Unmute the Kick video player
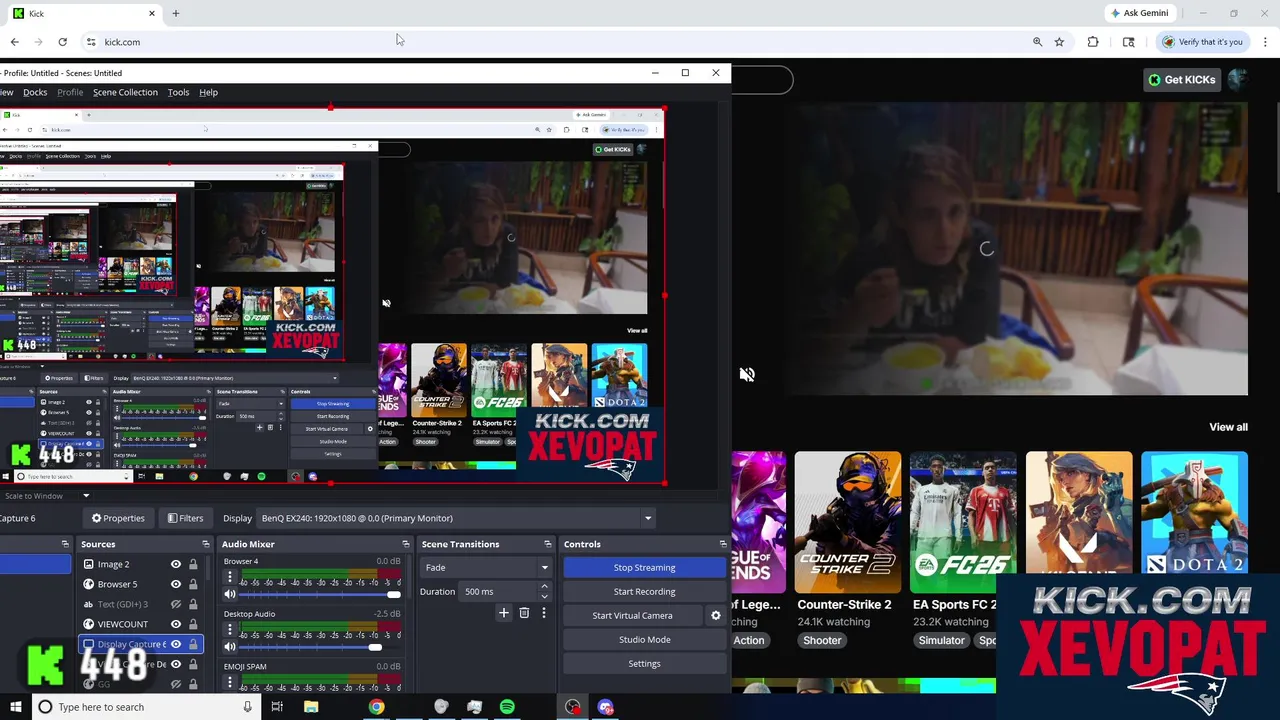 [x=747, y=374]
